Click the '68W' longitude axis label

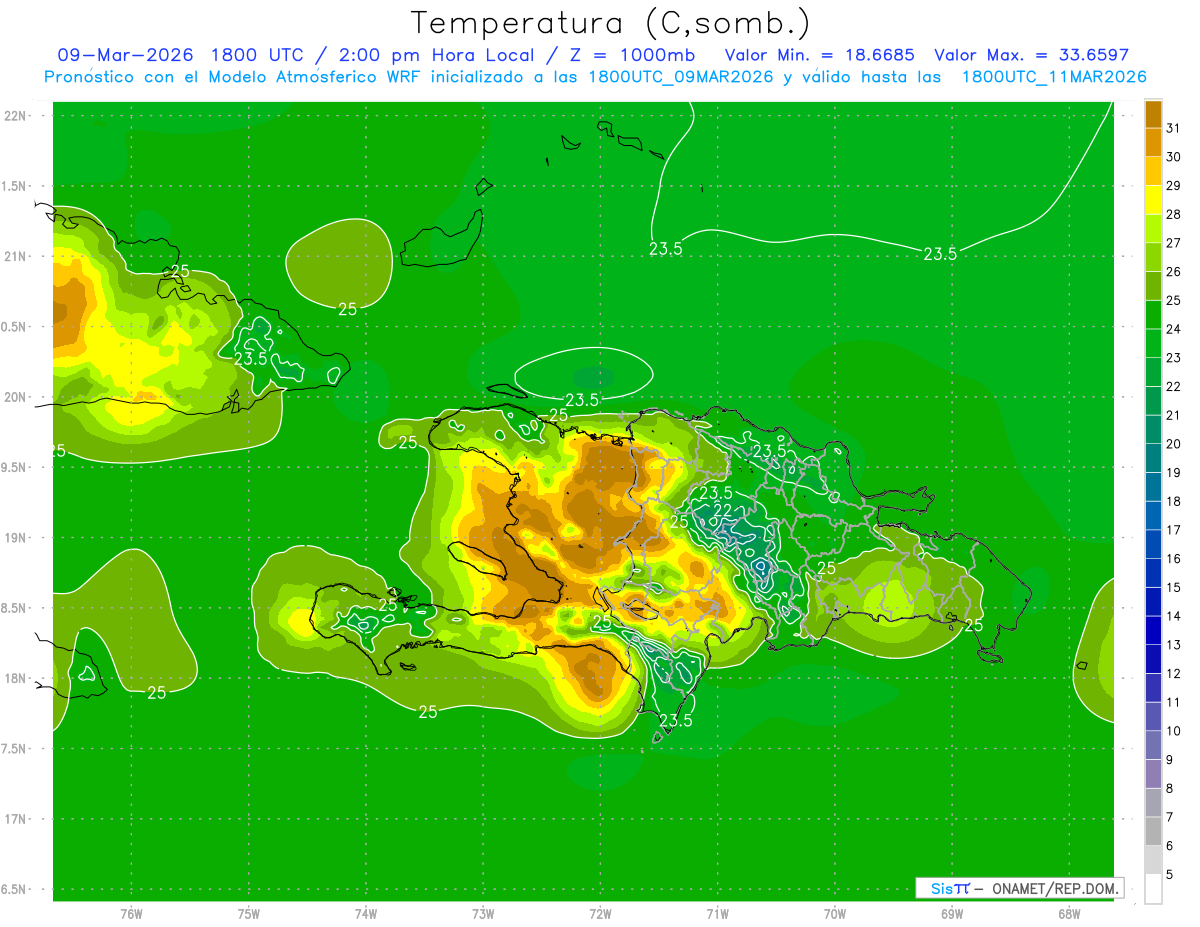coord(1069,913)
